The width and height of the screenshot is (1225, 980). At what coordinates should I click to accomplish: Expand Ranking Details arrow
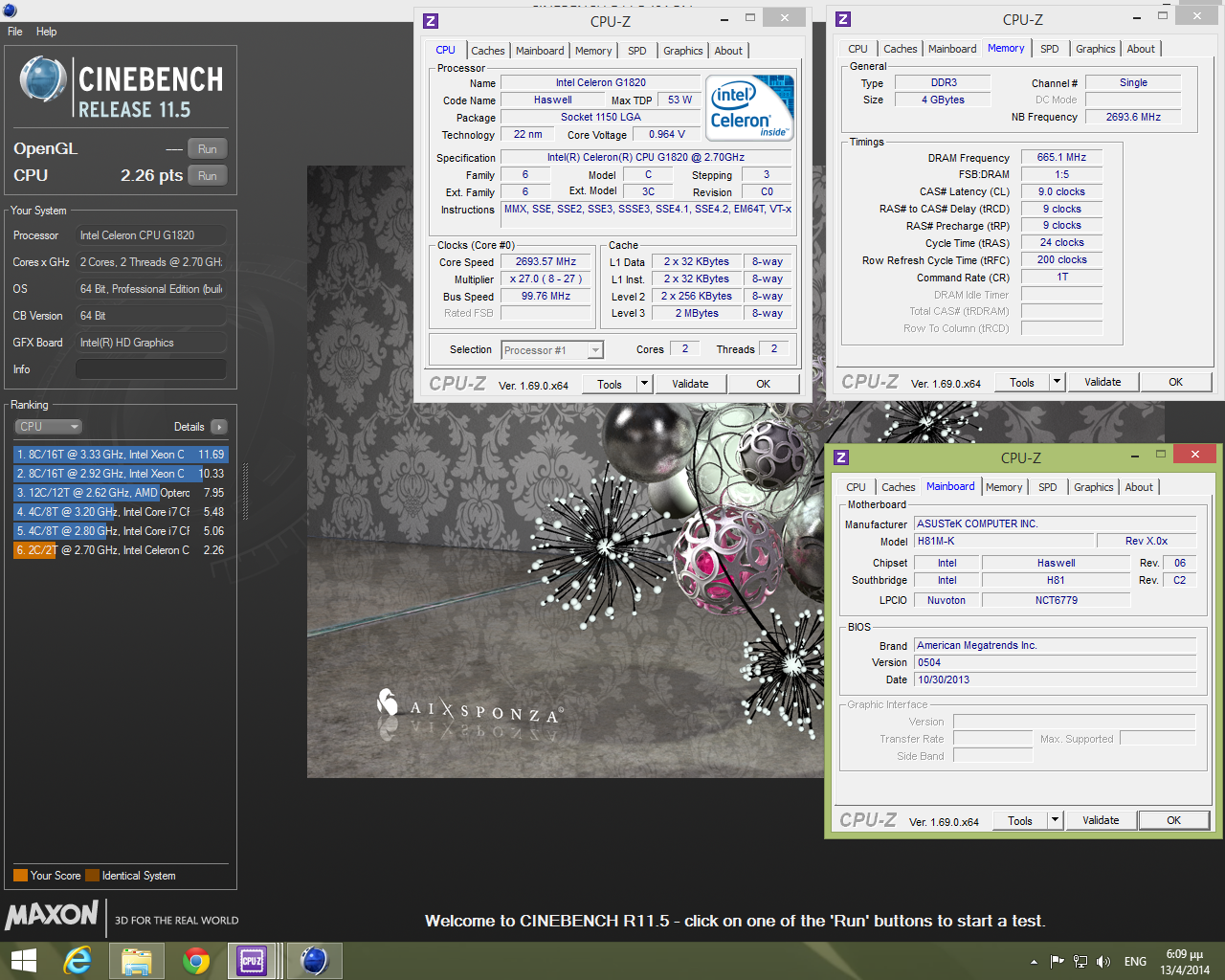(x=219, y=427)
